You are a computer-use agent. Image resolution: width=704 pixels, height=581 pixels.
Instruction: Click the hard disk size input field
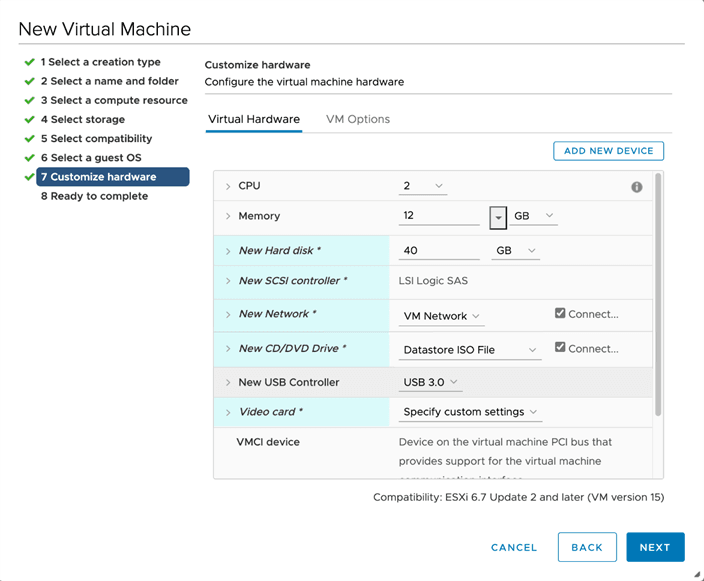438,251
